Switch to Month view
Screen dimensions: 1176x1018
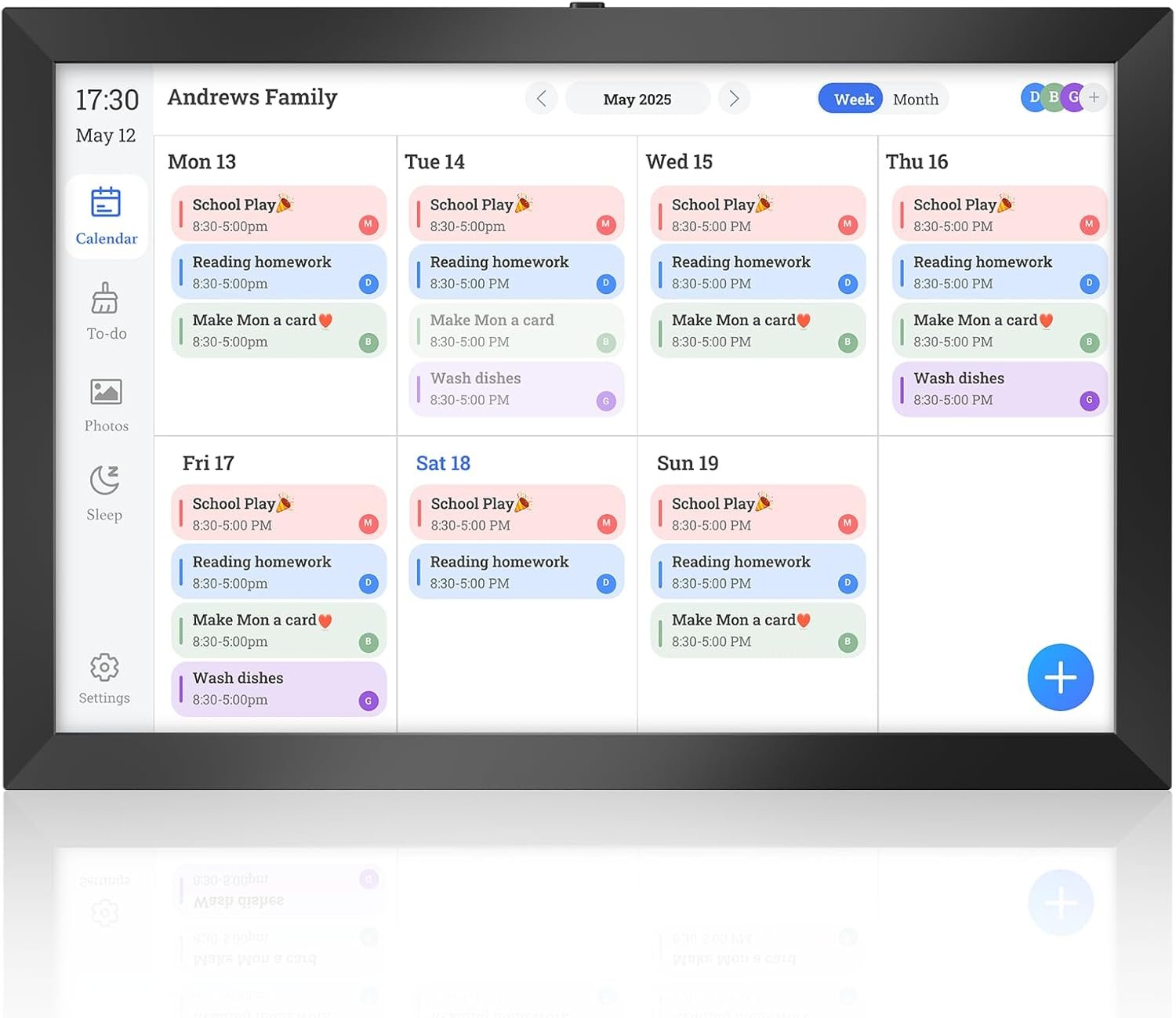tap(915, 100)
